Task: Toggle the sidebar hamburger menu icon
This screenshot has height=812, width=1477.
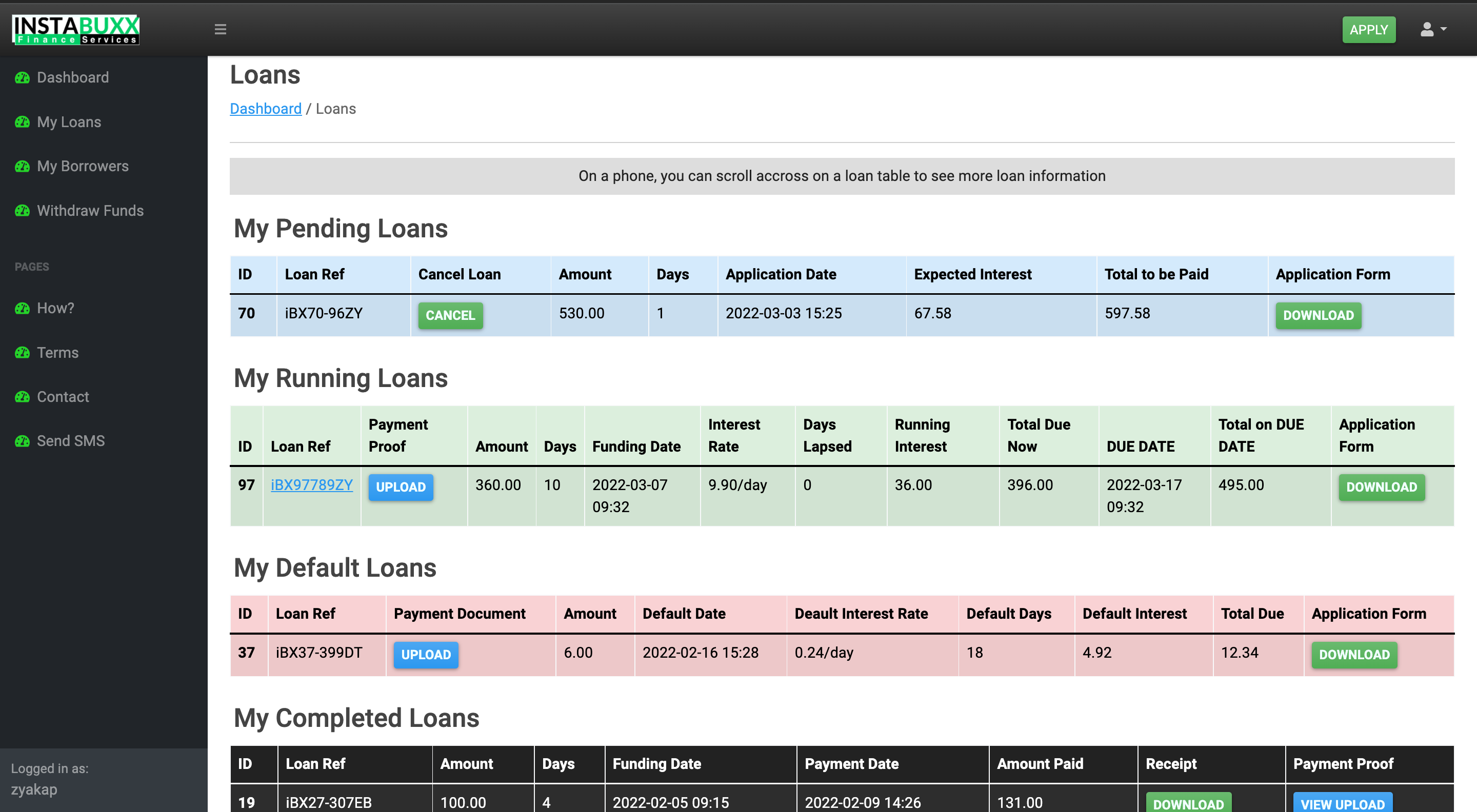Action: click(220, 29)
